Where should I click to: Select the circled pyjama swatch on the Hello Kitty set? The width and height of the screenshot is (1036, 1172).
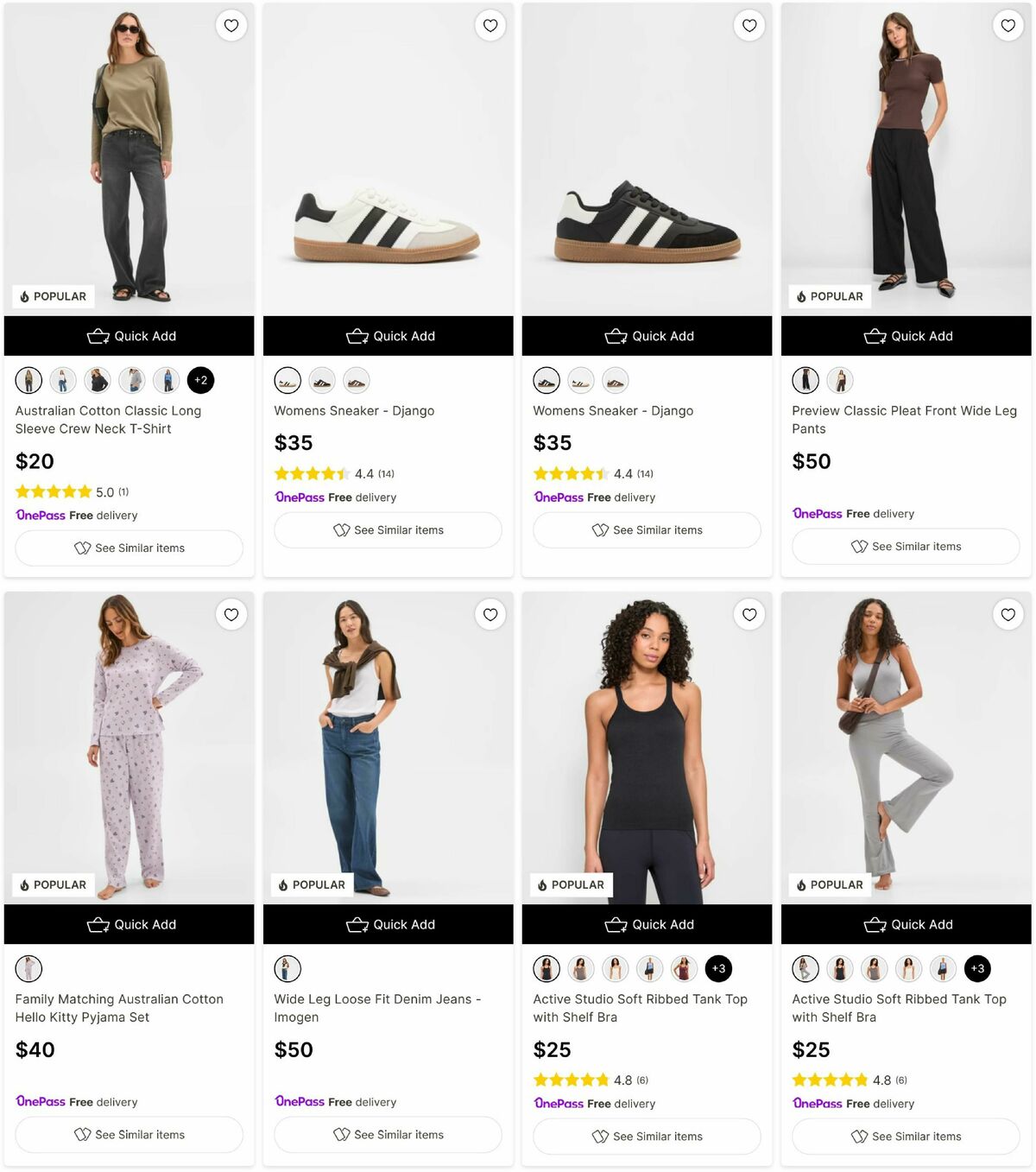28,968
